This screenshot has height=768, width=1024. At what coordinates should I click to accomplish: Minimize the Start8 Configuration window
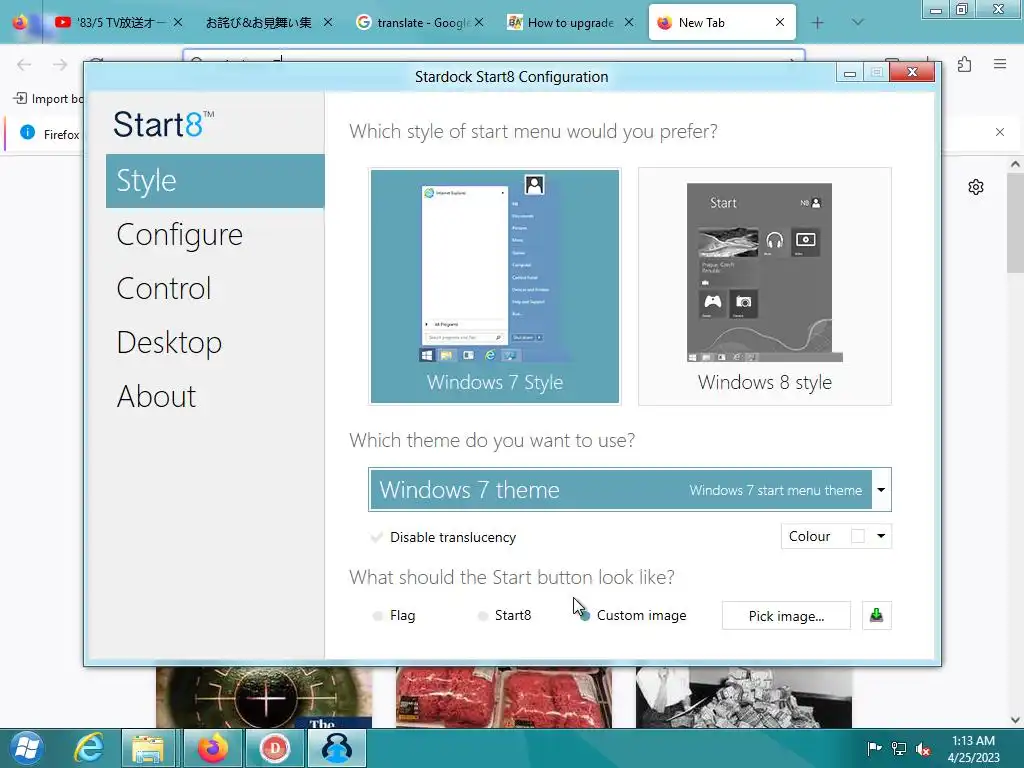pos(850,73)
